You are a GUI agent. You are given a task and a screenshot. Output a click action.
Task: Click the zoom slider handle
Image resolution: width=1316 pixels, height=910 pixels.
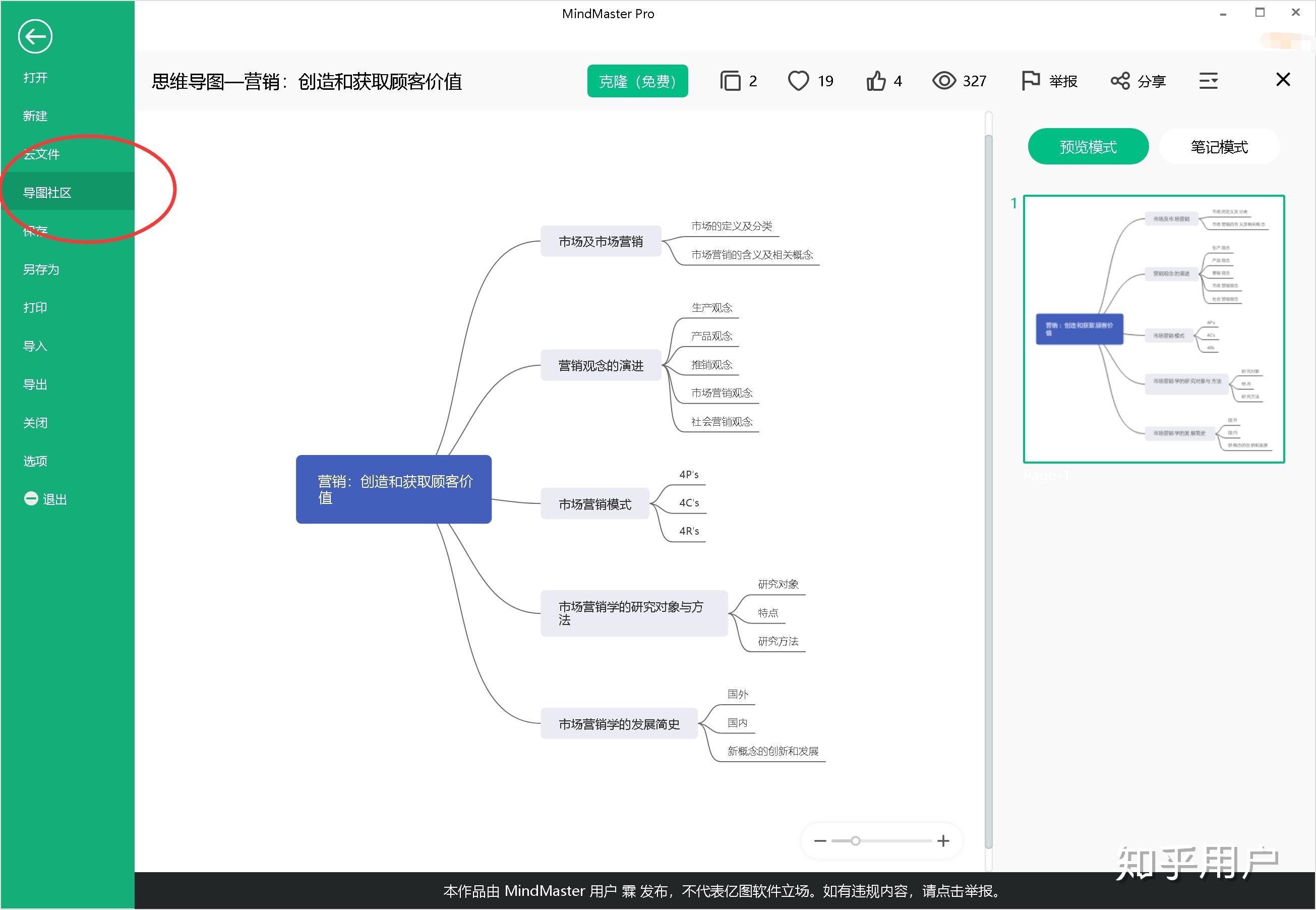856,840
